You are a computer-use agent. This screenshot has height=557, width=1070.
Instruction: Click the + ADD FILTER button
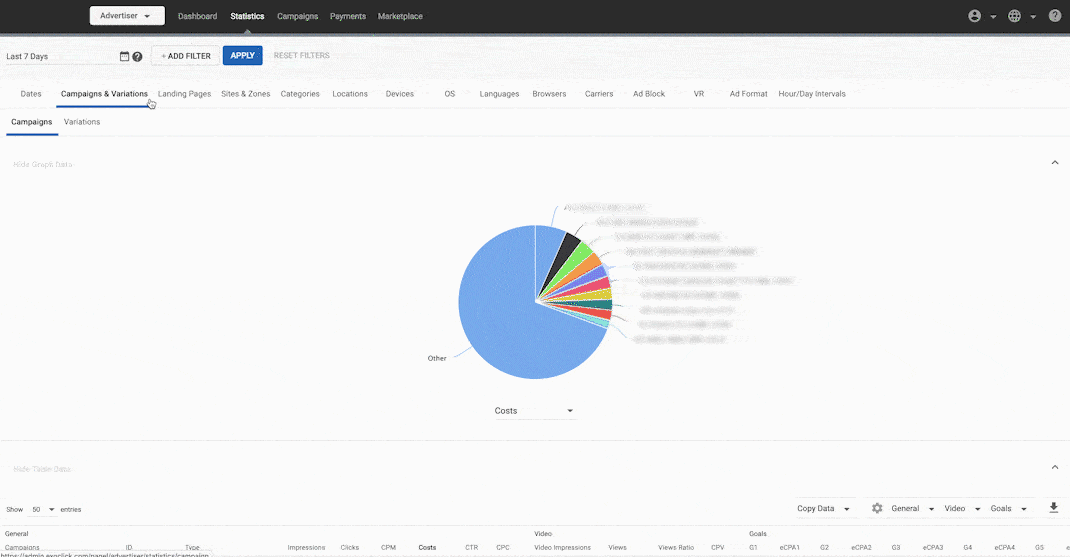[x=186, y=56]
